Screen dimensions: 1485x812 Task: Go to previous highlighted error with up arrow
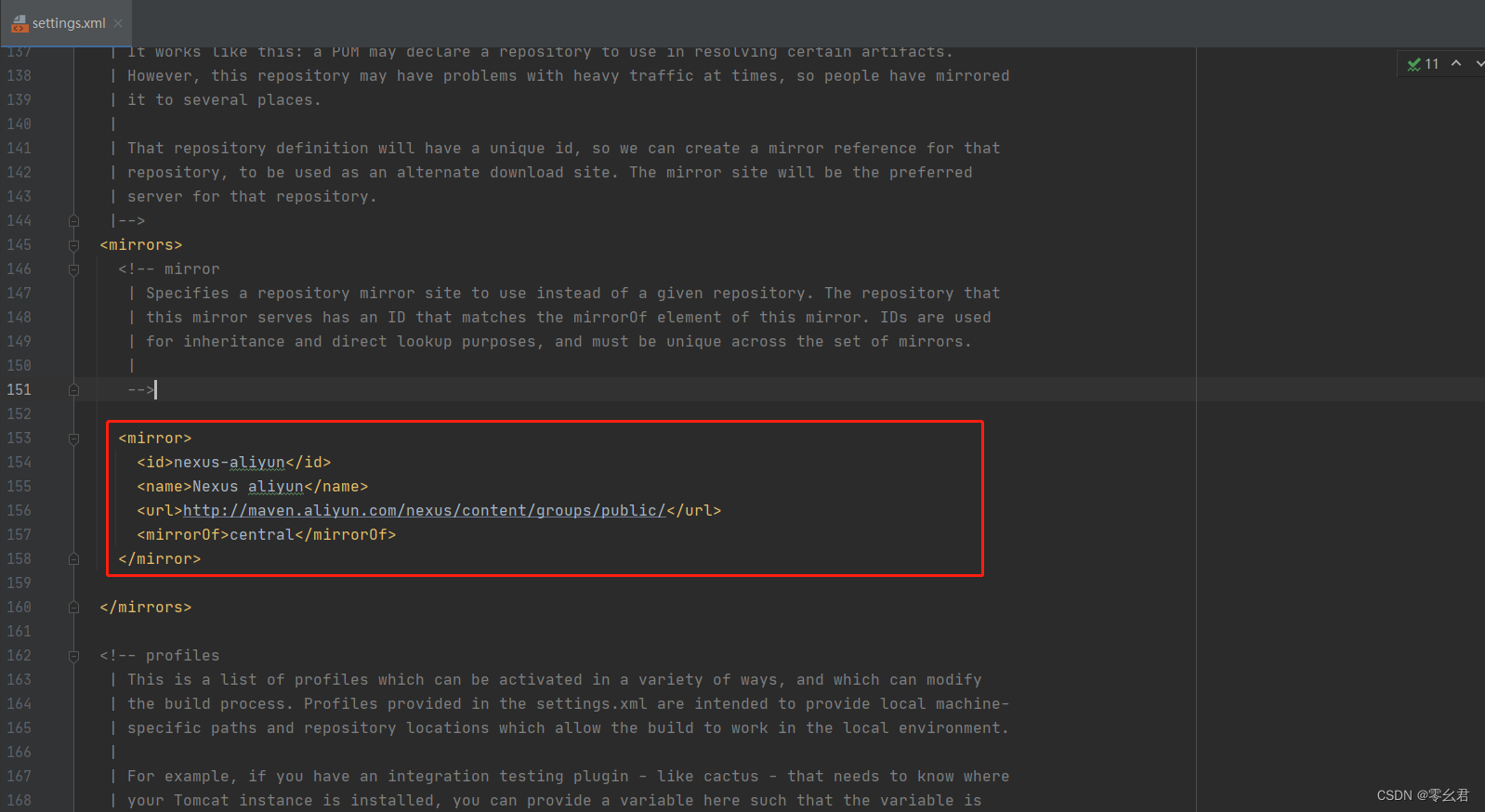coord(1456,63)
